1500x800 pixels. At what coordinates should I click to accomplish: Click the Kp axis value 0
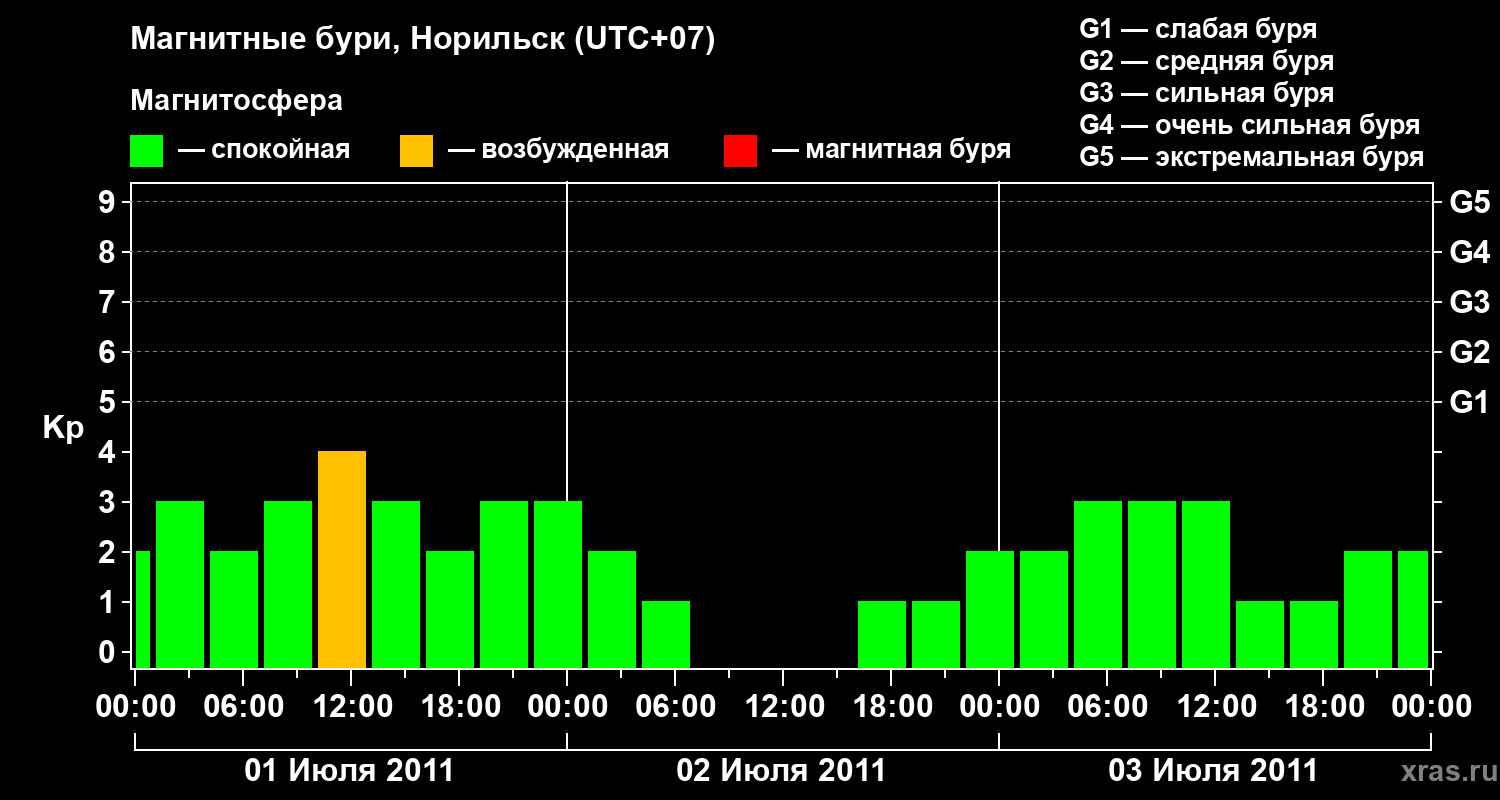[109, 652]
